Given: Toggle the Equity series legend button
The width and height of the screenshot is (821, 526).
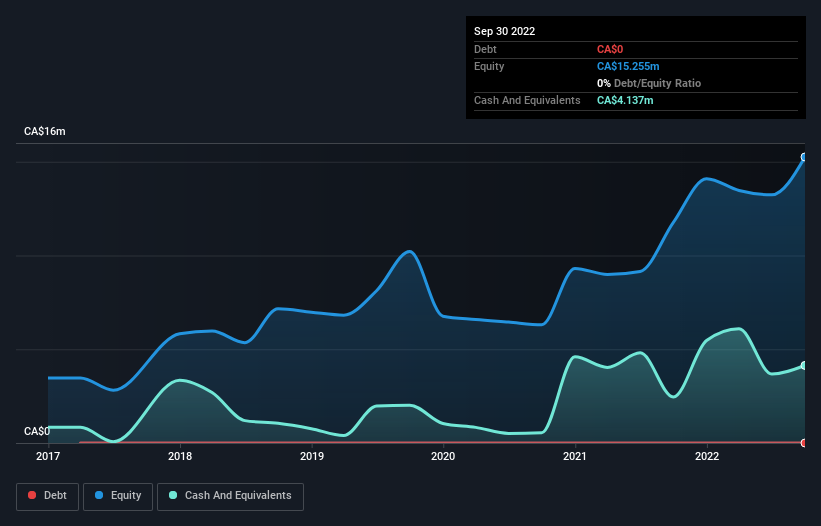Looking at the screenshot, I should tap(118, 496).
